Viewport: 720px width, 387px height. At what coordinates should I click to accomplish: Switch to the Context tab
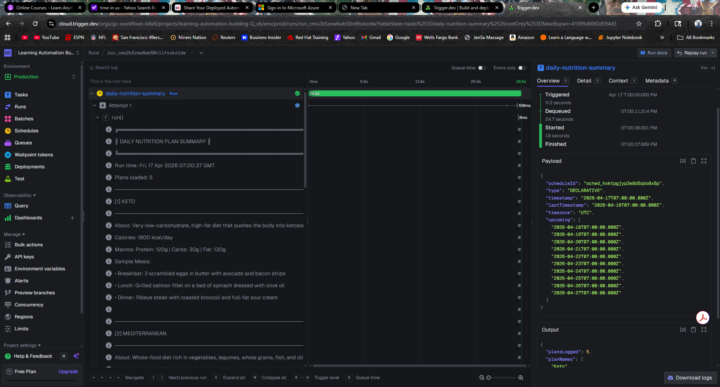[622, 81]
